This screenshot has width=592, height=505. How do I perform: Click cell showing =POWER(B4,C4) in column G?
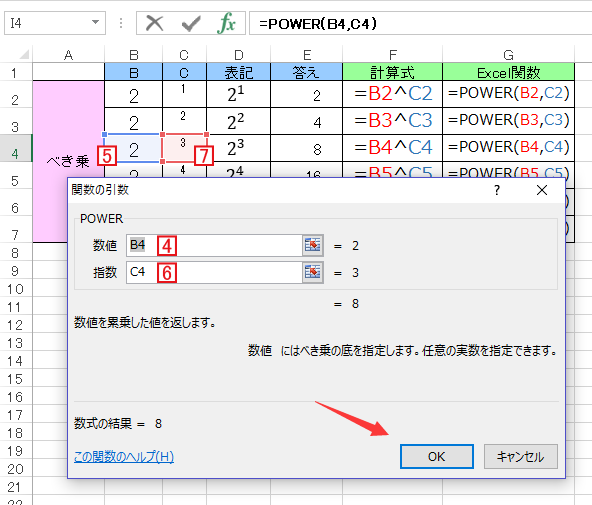point(508,148)
